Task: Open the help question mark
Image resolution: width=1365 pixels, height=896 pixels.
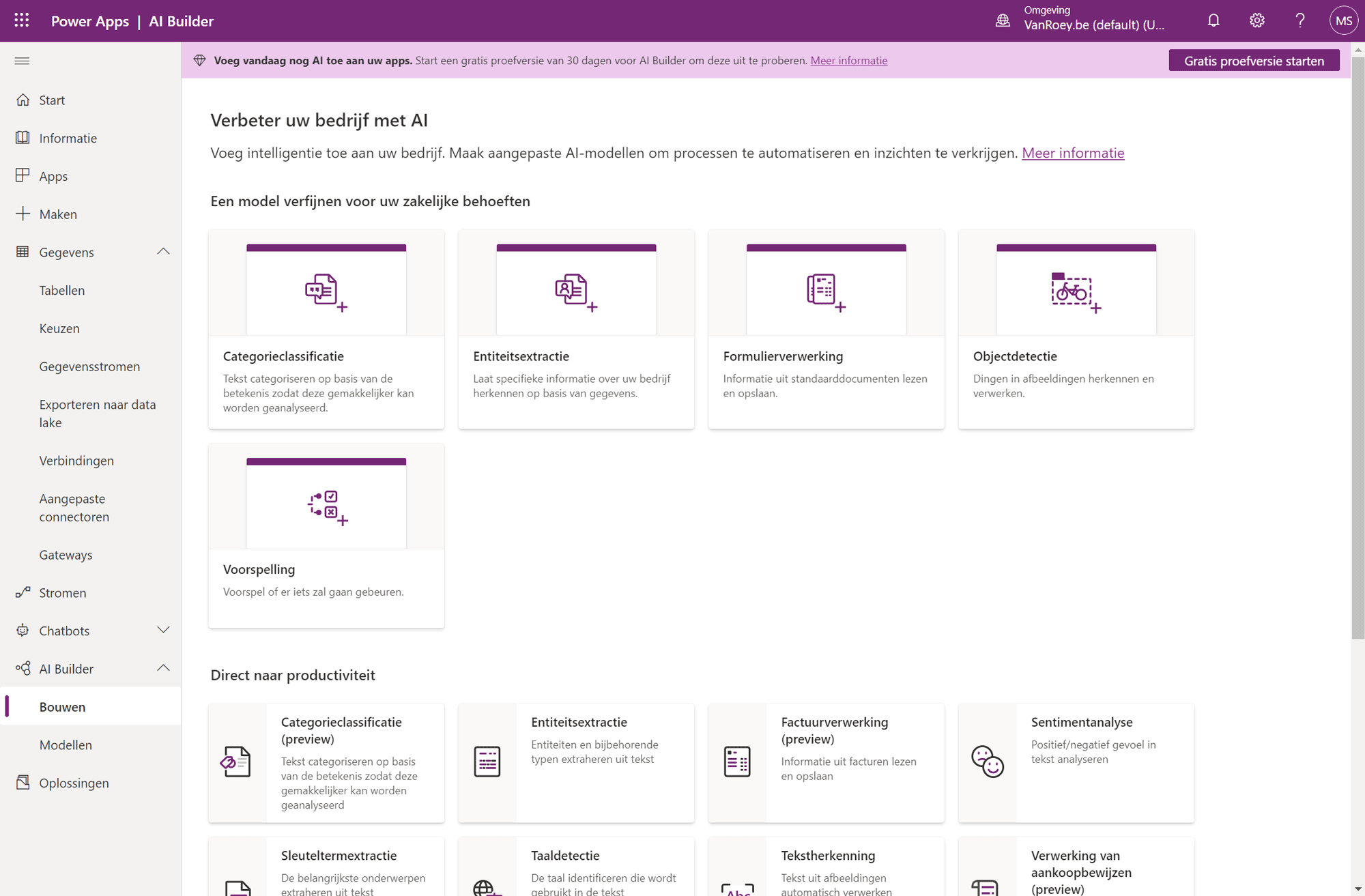Action: 1300,20
